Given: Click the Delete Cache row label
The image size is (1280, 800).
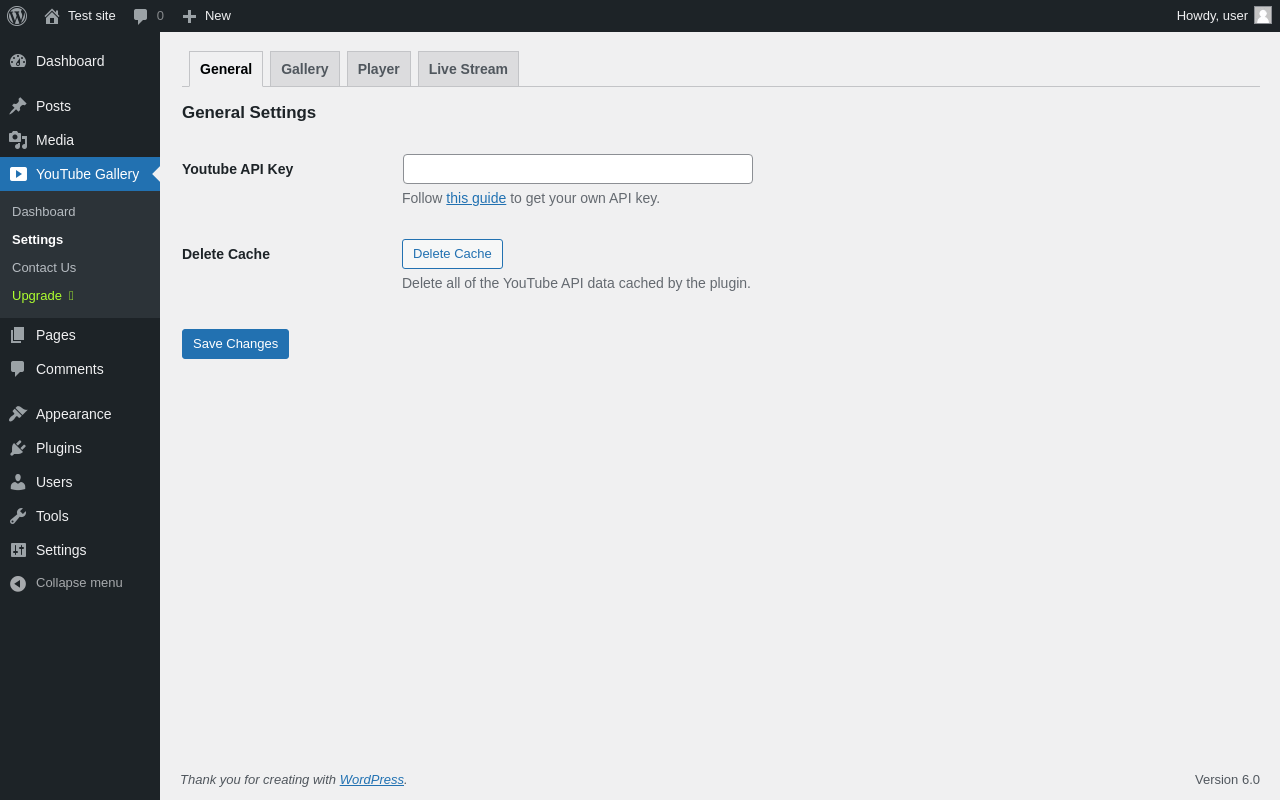Looking at the screenshot, I should pyautogui.click(x=226, y=254).
